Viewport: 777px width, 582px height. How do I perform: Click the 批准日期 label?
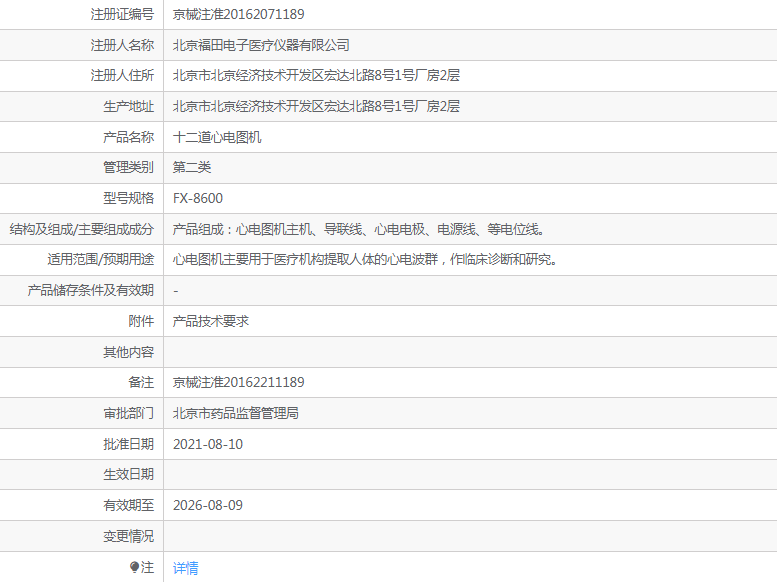[128, 444]
